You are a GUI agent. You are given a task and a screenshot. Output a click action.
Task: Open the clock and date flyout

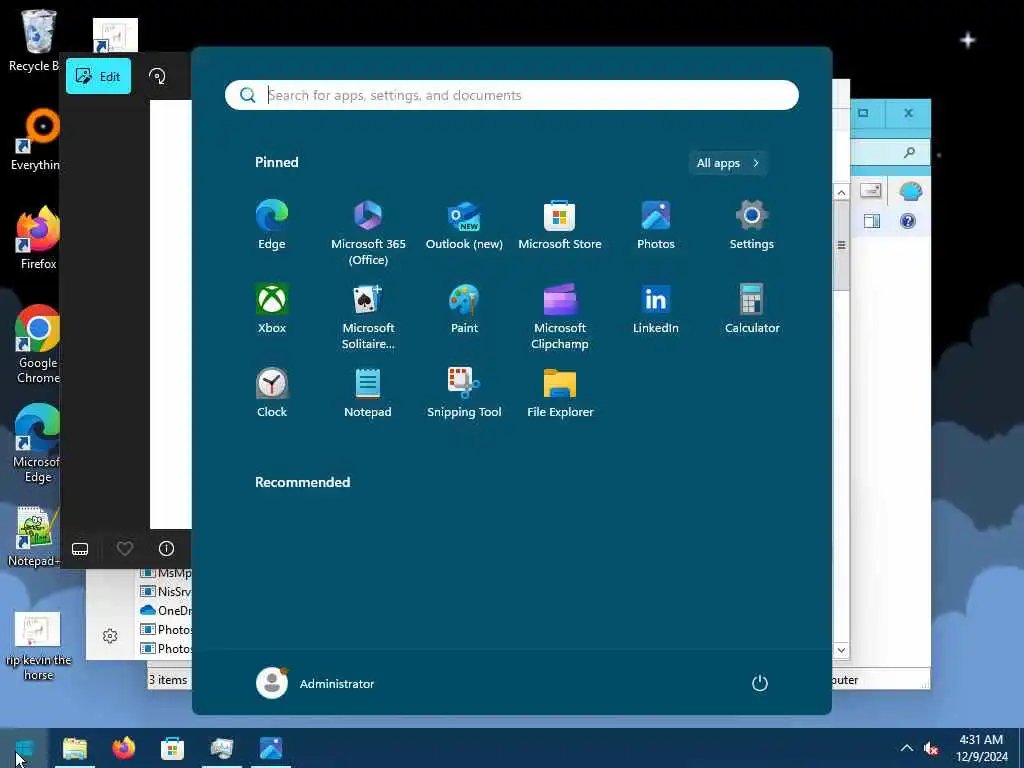coord(982,748)
